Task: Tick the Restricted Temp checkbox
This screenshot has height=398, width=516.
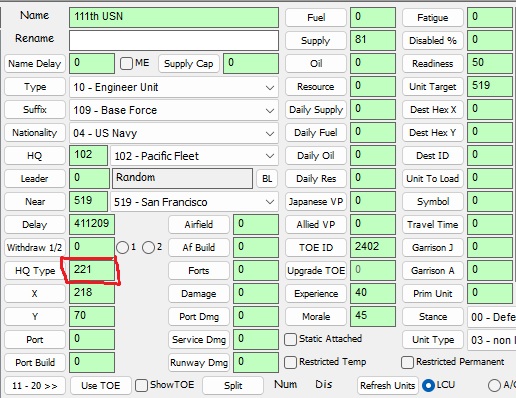Action: 290,362
